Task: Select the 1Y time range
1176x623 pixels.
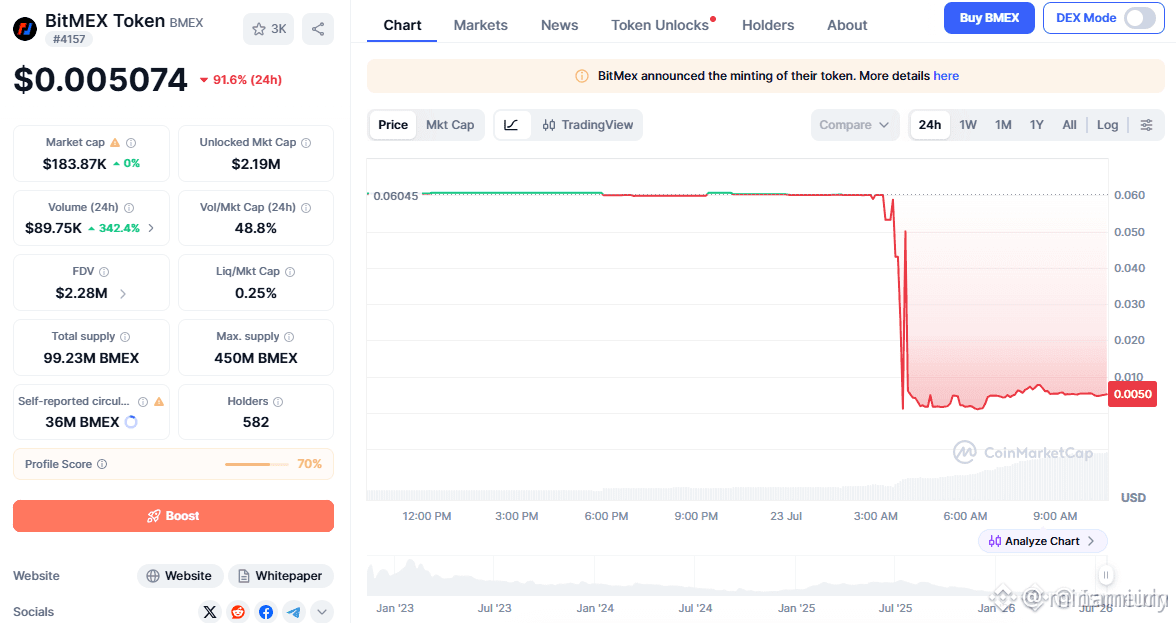Action: (1036, 125)
